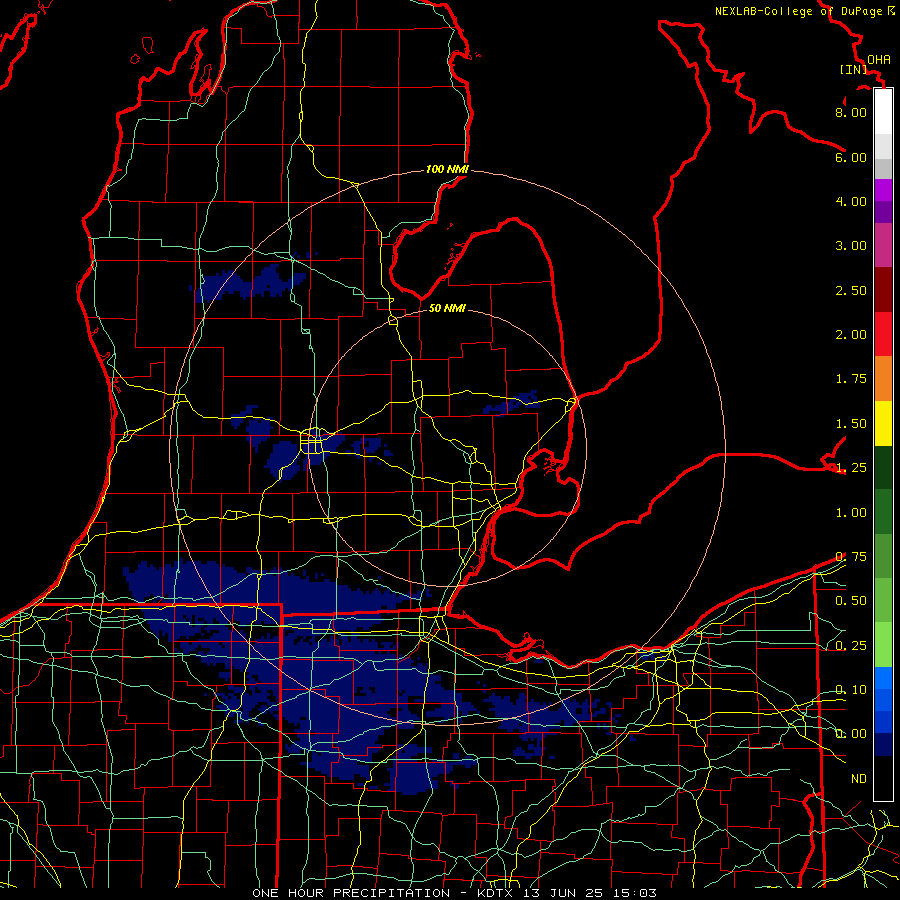900x900 pixels.
Task: Select the darkest green legend swatch
Action: coord(883,468)
